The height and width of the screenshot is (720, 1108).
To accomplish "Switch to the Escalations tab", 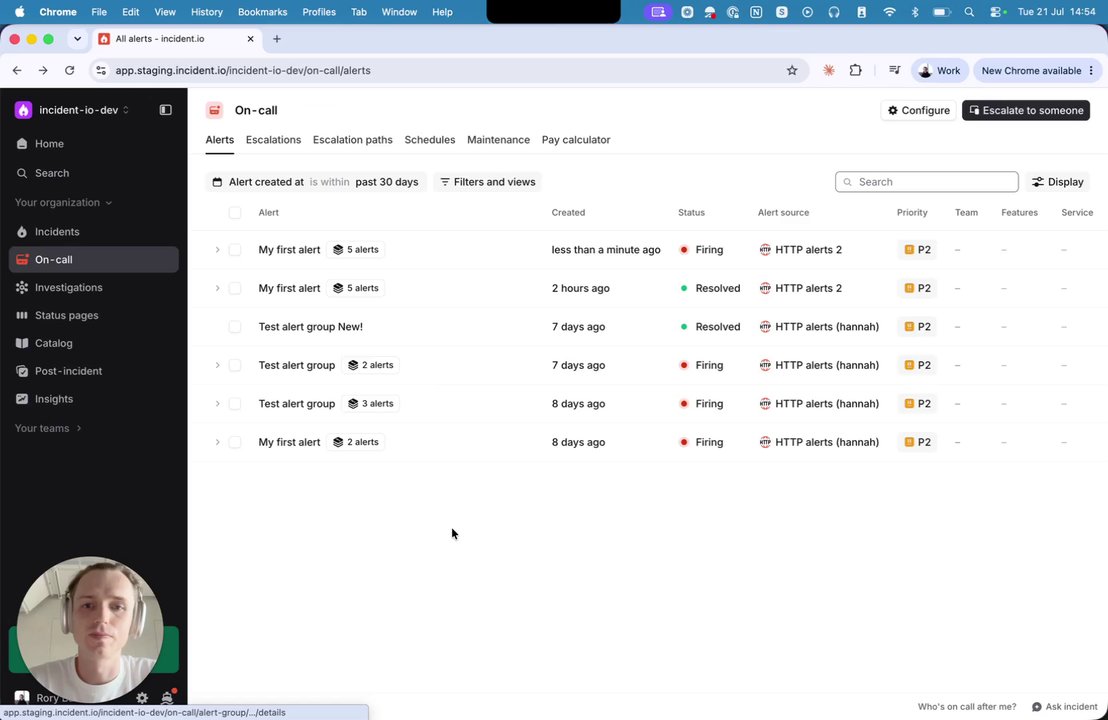I will 273,140.
